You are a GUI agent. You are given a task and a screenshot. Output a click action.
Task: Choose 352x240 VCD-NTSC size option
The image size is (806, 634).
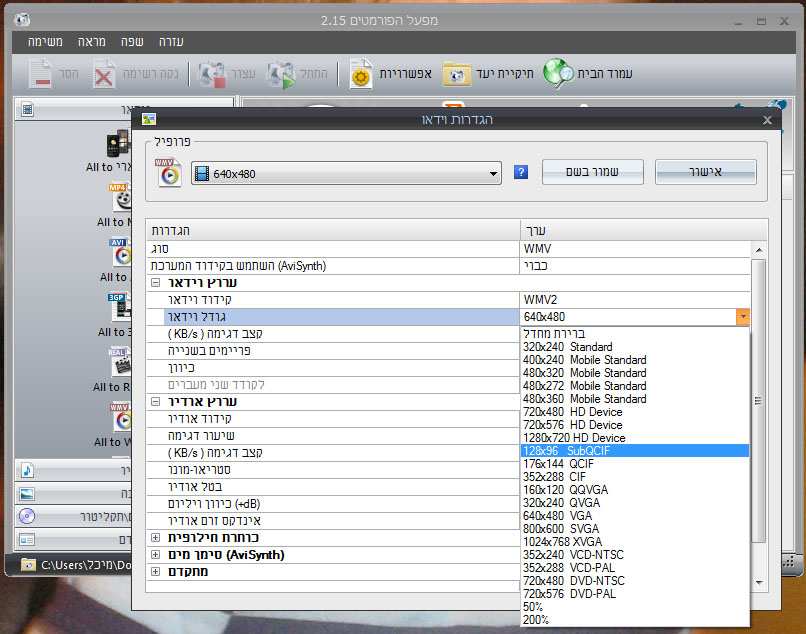point(635,555)
